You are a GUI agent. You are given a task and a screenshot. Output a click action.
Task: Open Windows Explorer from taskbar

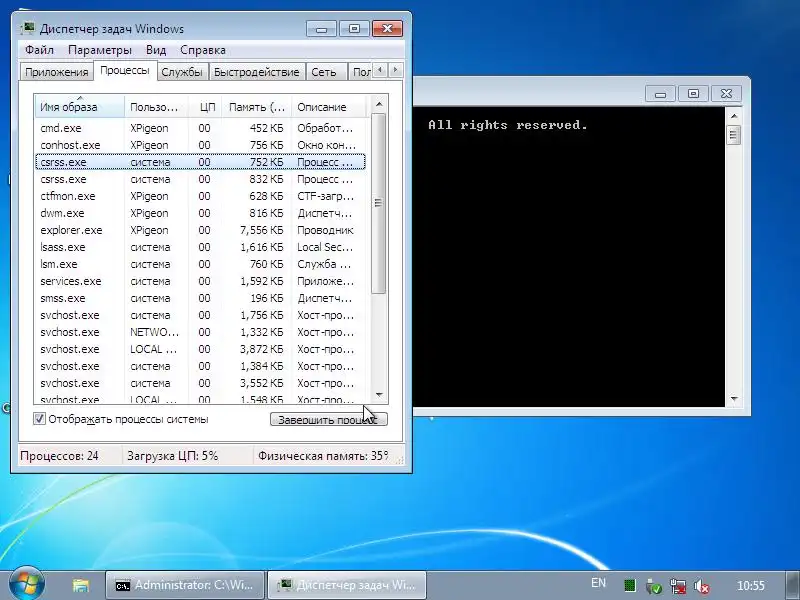click(x=80, y=585)
